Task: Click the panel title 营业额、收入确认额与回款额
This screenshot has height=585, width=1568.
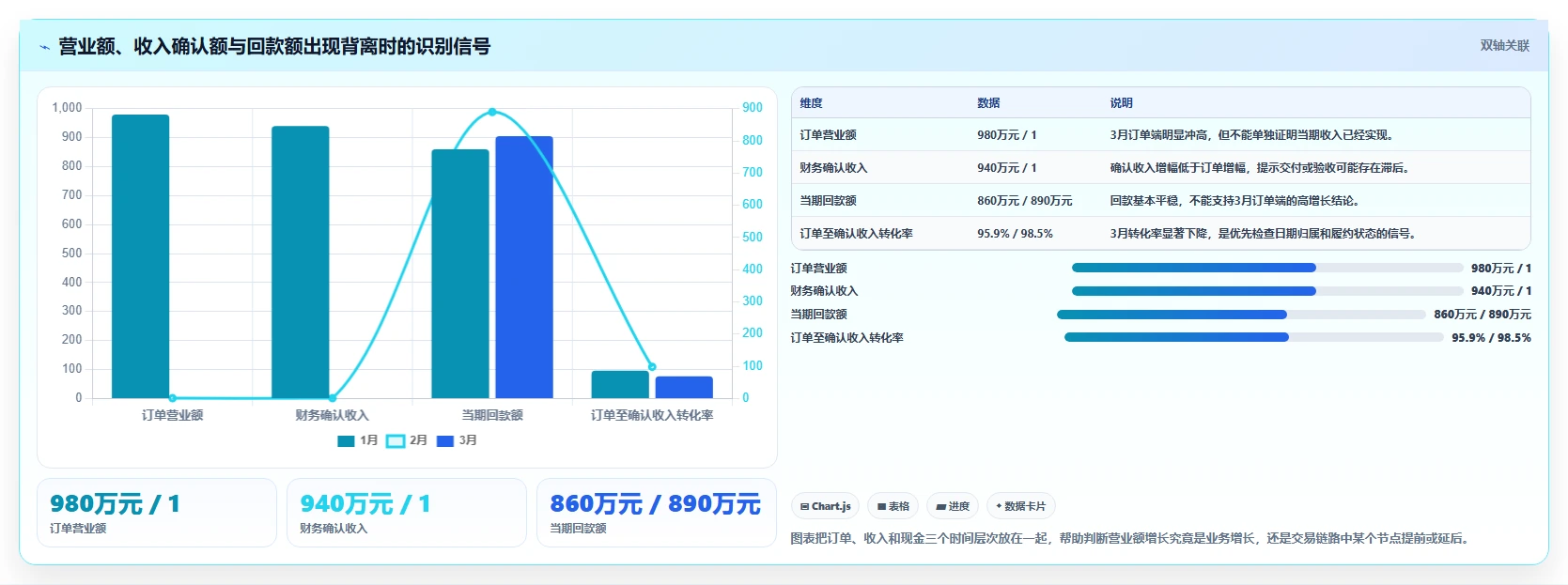Action: (x=274, y=46)
